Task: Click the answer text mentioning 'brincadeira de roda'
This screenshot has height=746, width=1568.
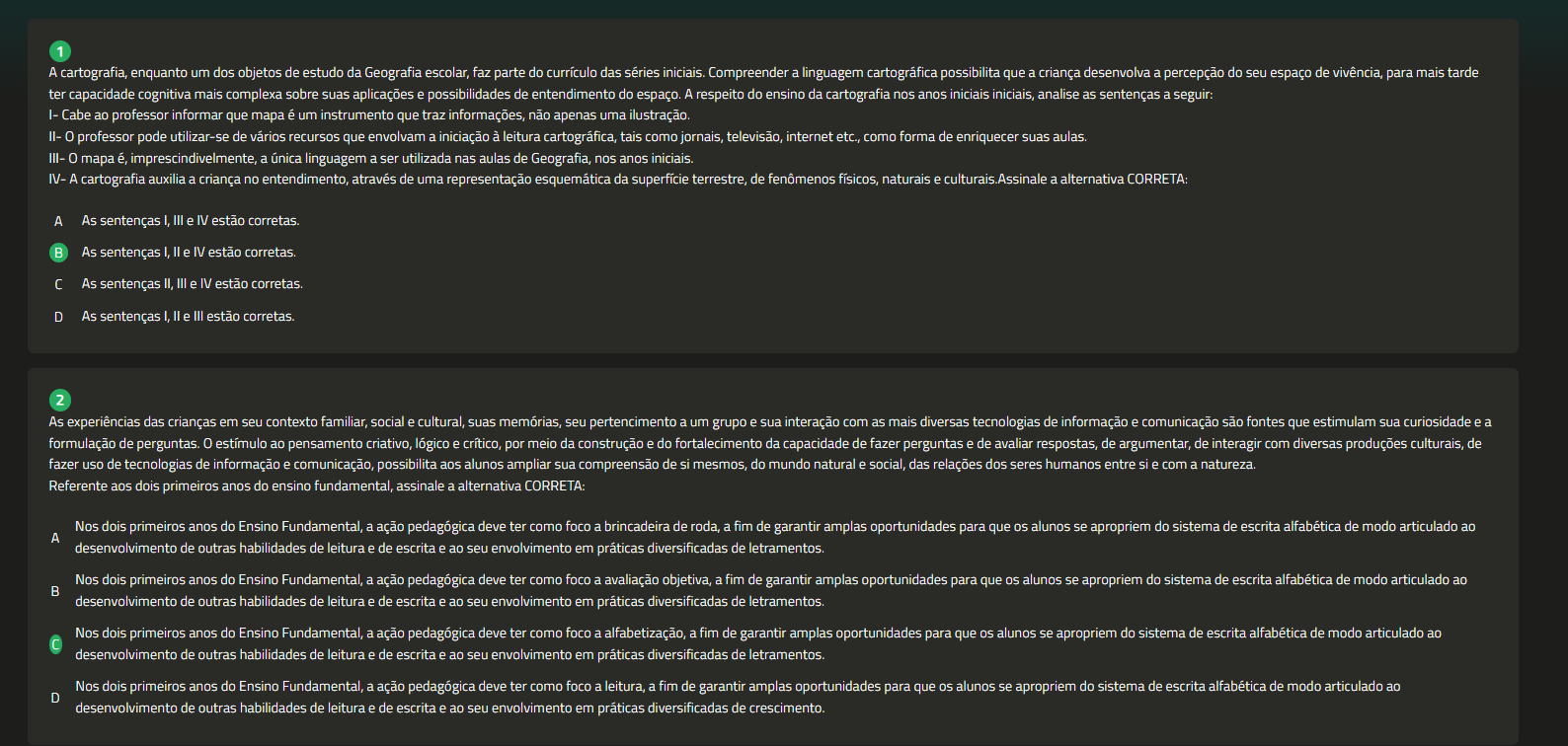Action: [x=775, y=538]
